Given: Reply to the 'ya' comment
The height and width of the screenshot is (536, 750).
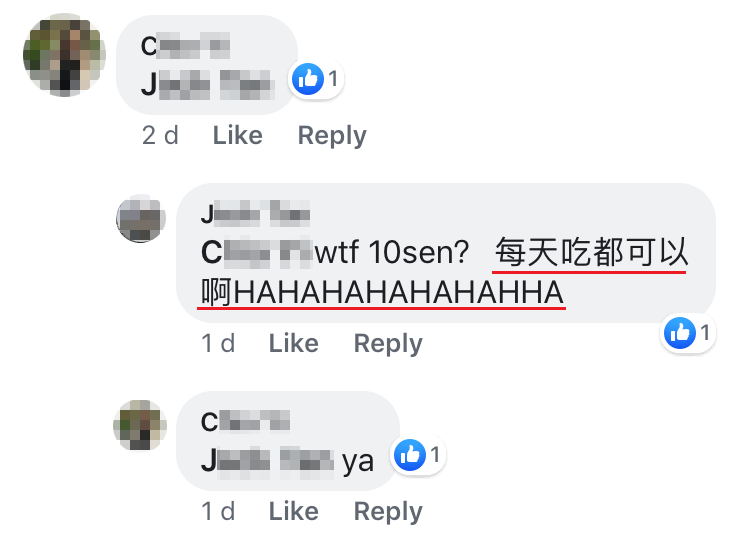Looking at the screenshot, I should (388, 513).
